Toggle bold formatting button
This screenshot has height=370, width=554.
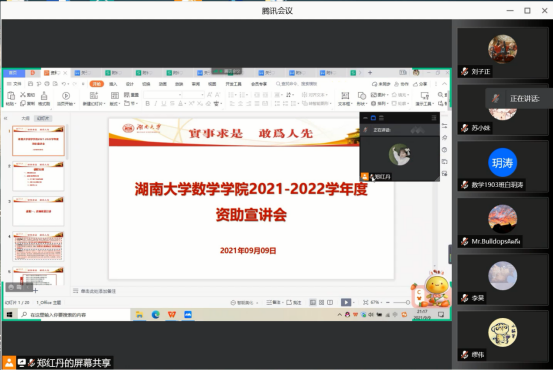tap(147, 104)
